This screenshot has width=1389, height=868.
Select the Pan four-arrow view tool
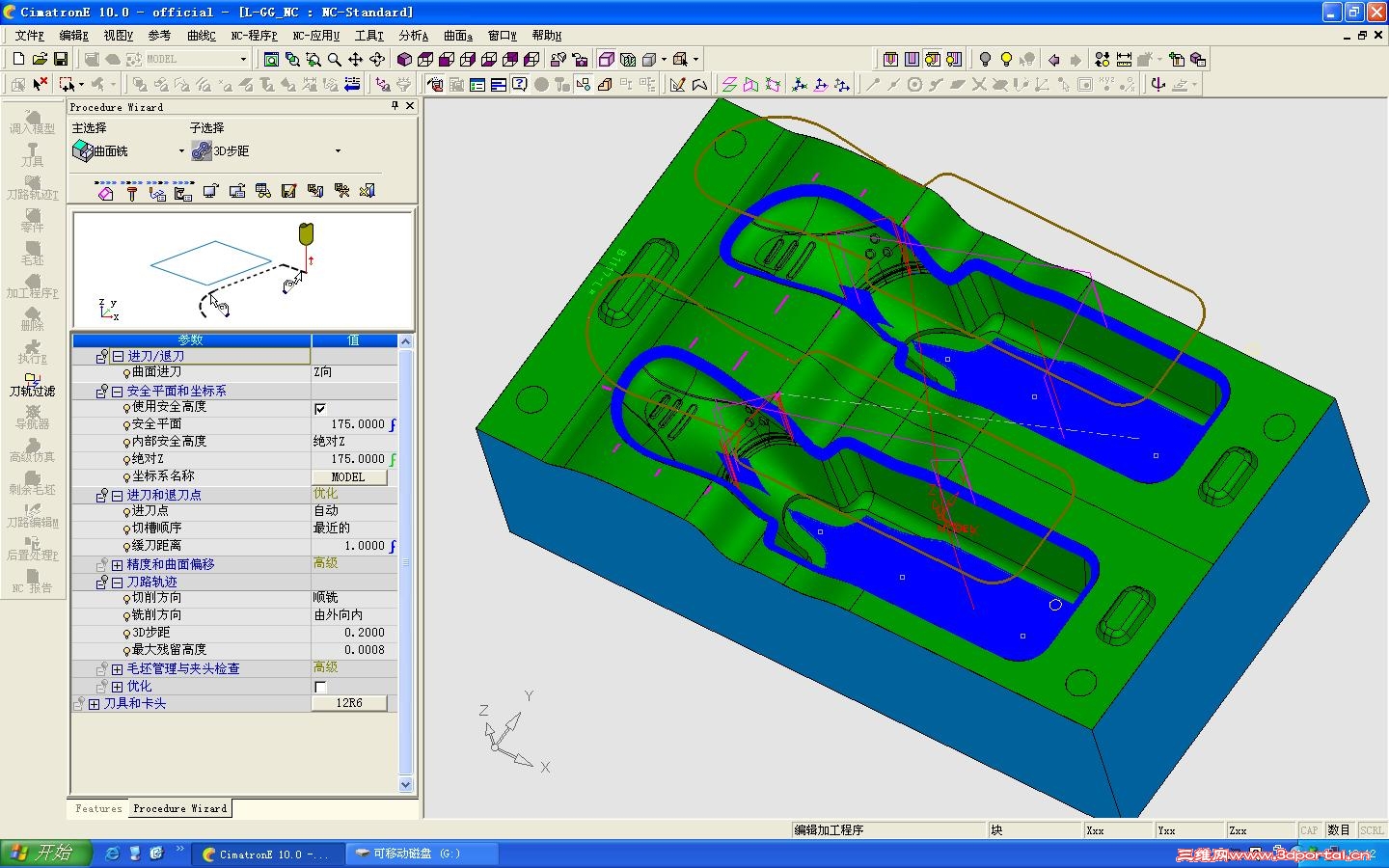click(356, 60)
